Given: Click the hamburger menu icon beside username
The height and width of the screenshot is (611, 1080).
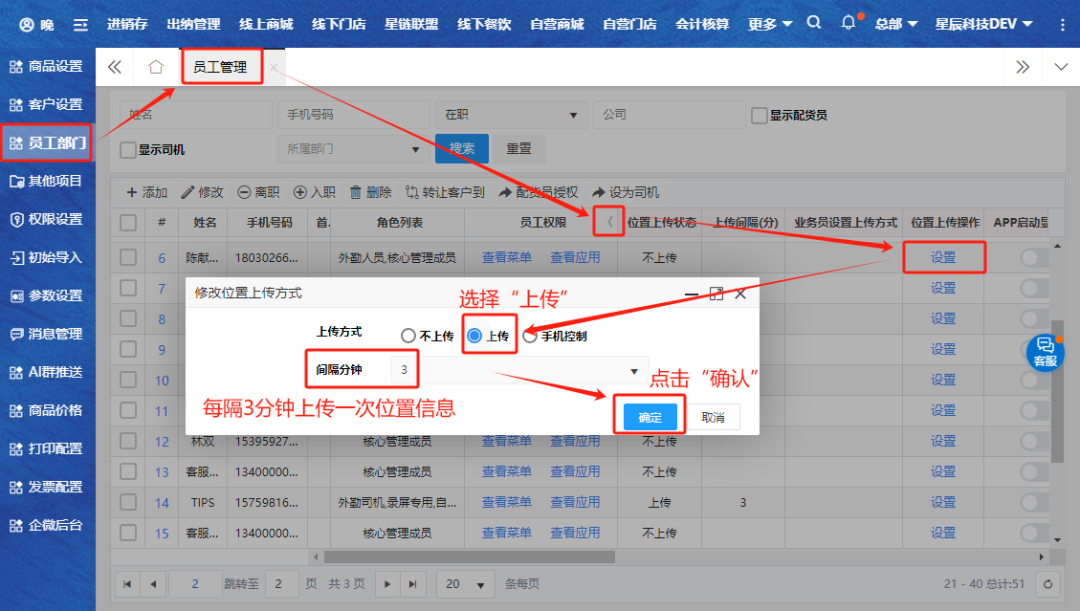Looking at the screenshot, I should [x=81, y=24].
